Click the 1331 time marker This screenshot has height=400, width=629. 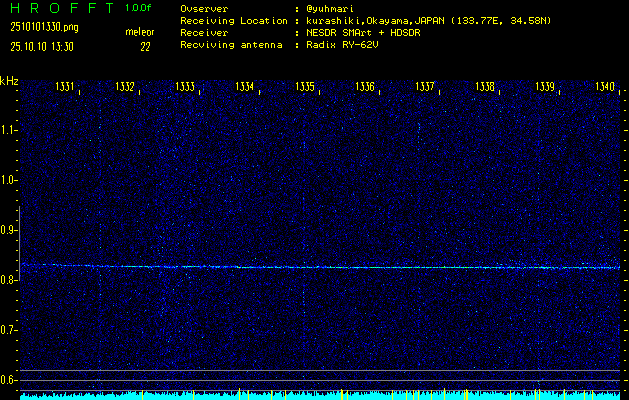coord(66,88)
